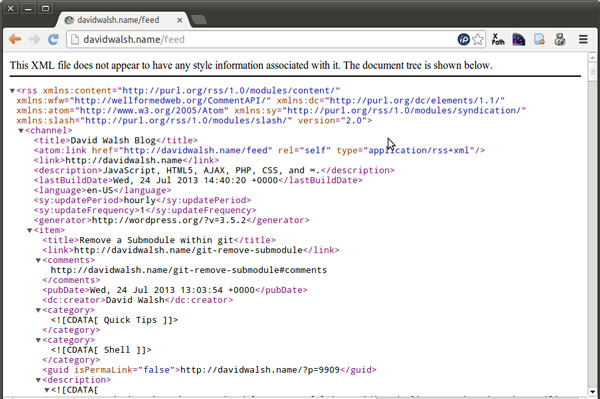Click the document extension icon in toolbar
The height and width of the screenshot is (399, 600).
point(539,39)
